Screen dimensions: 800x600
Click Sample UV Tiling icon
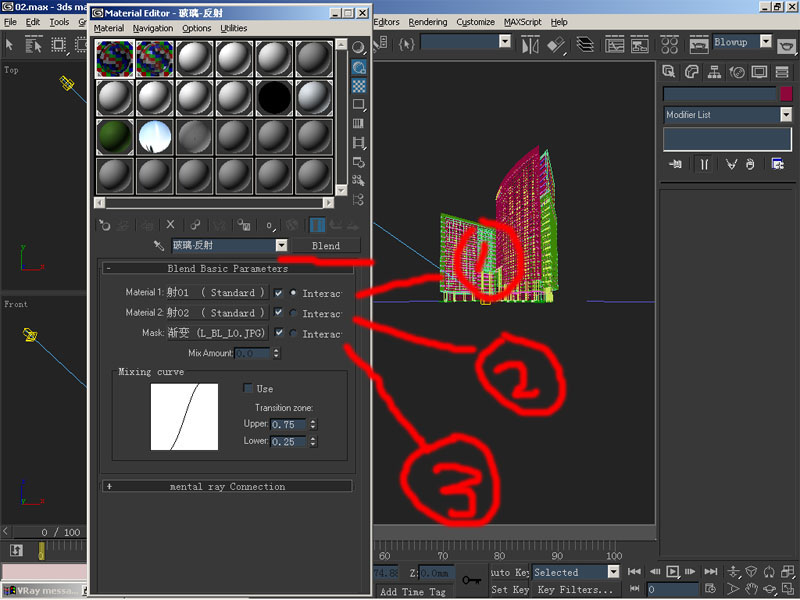click(x=359, y=105)
